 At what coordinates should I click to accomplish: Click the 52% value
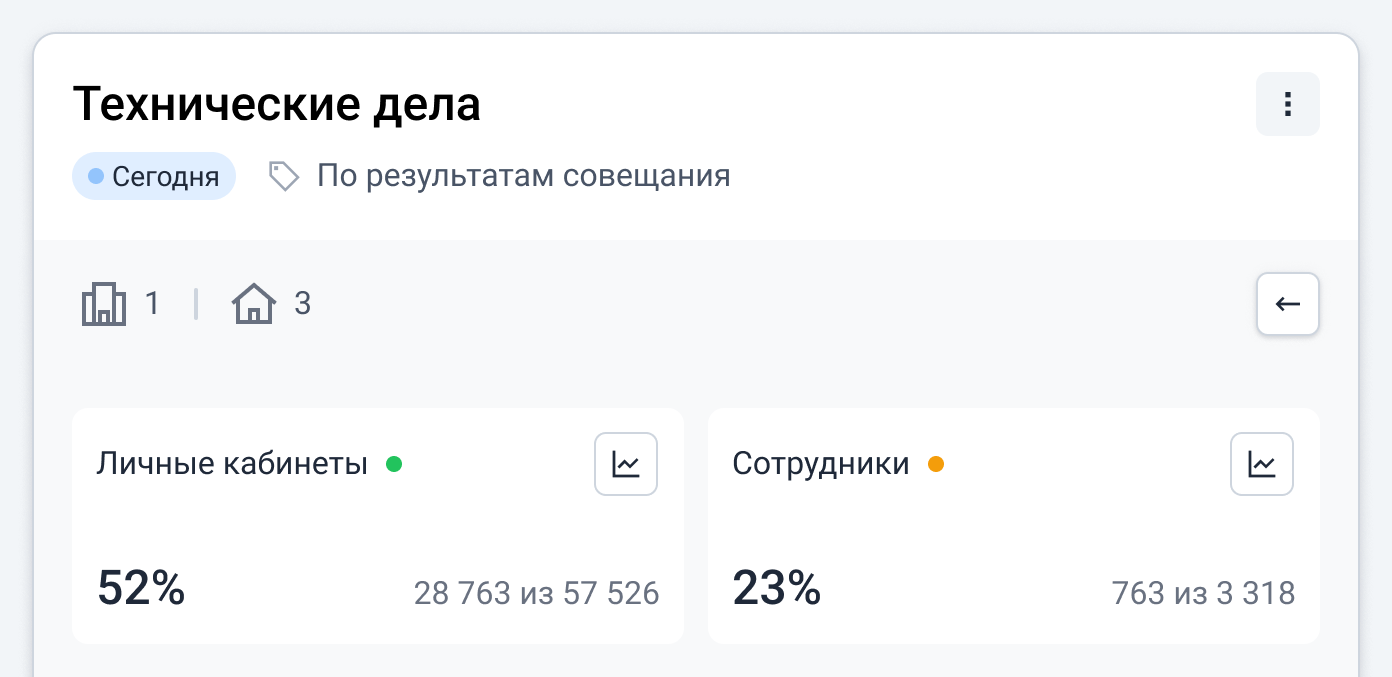tap(141, 588)
